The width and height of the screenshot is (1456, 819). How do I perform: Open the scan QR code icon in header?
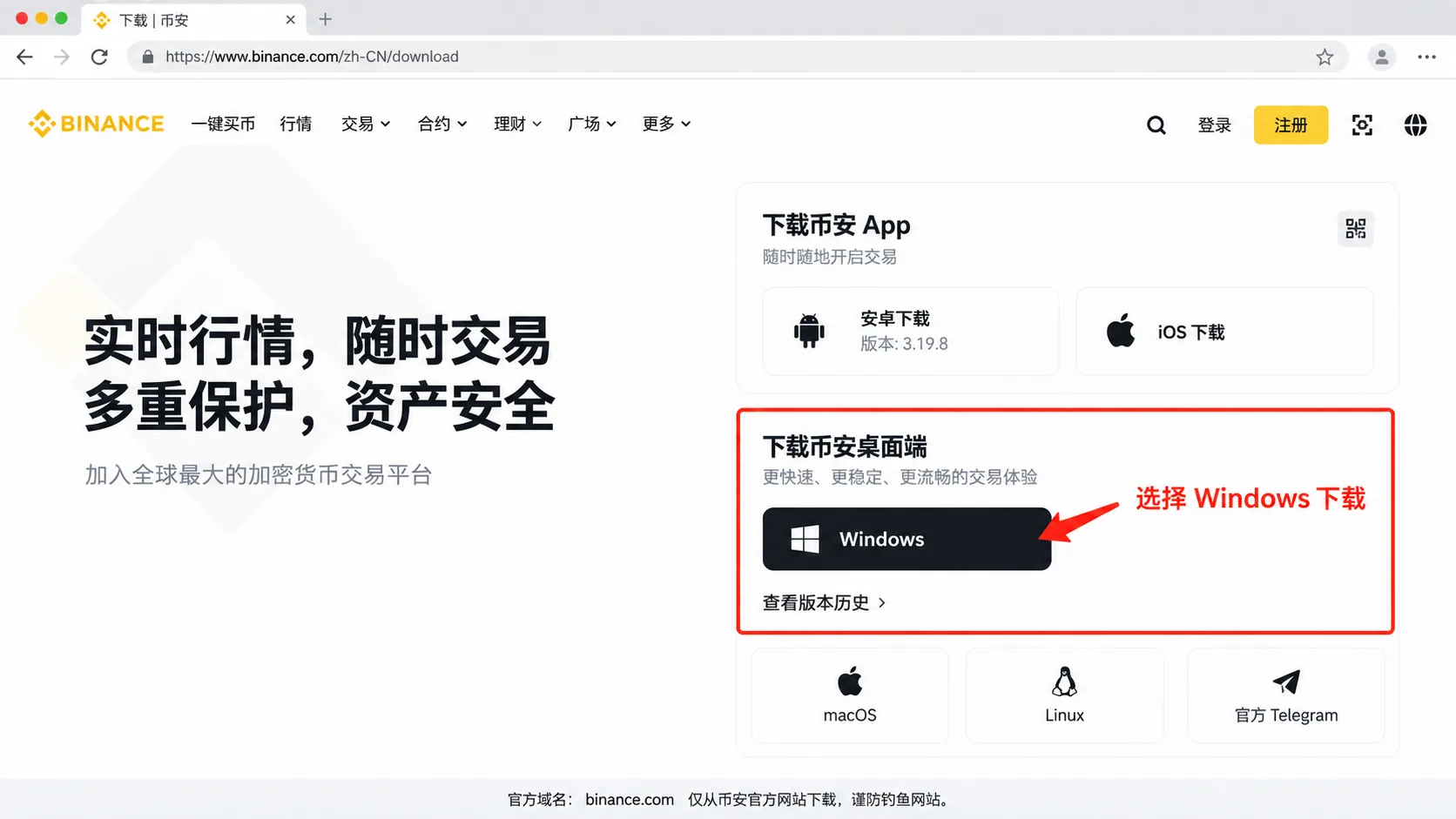pyautogui.click(x=1362, y=125)
